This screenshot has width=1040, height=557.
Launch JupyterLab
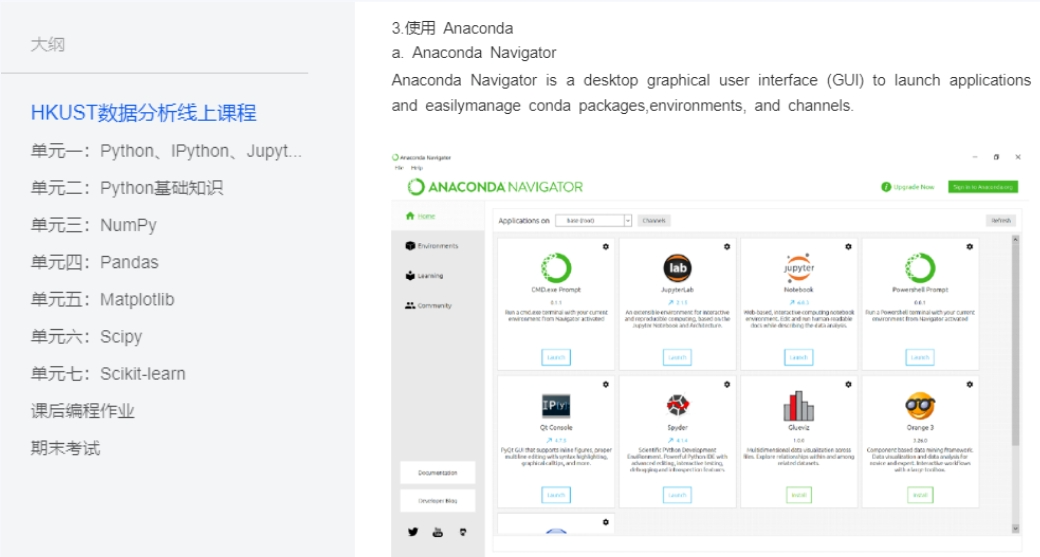[677, 357]
